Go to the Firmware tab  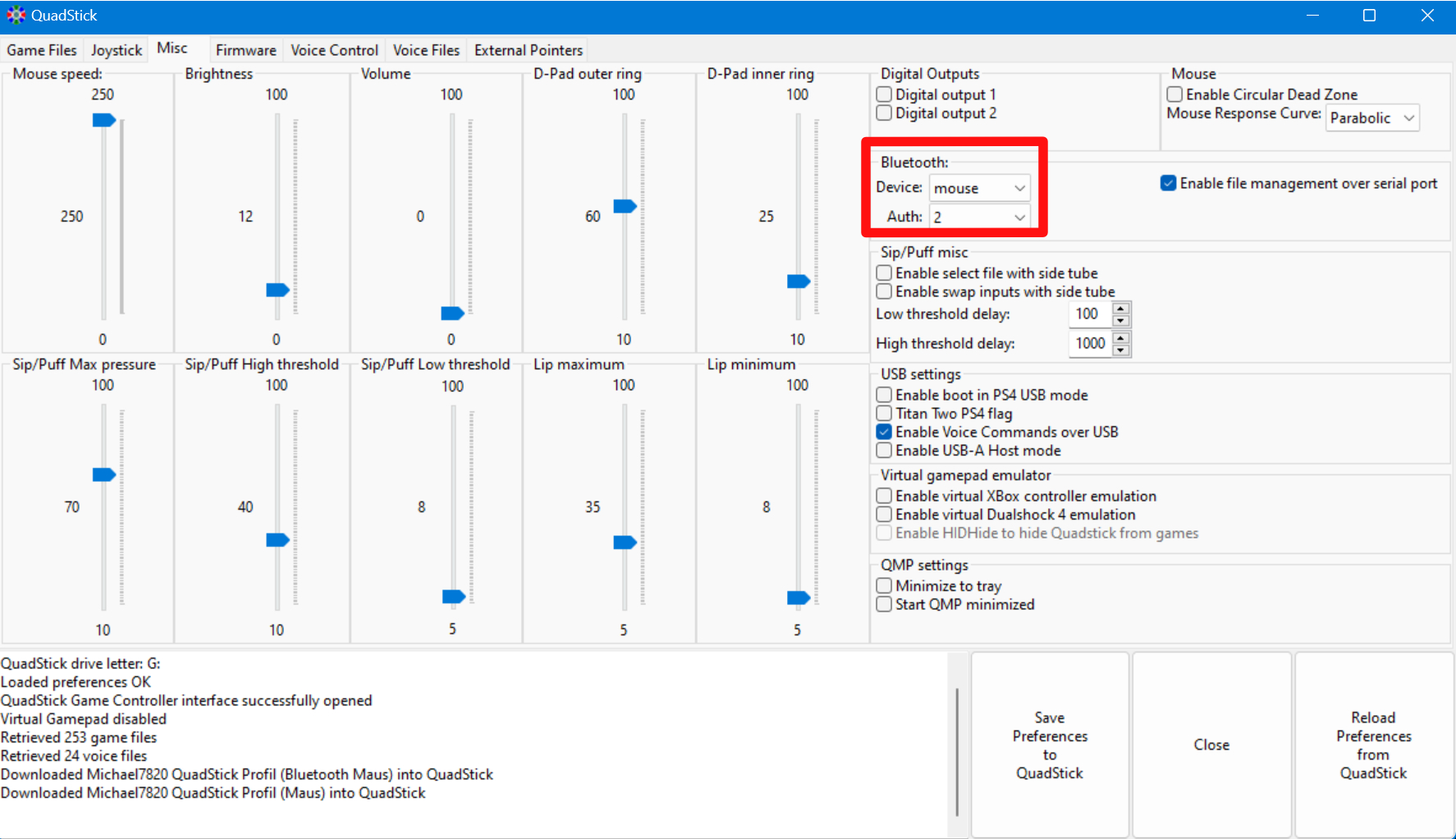pyautogui.click(x=245, y=50)
